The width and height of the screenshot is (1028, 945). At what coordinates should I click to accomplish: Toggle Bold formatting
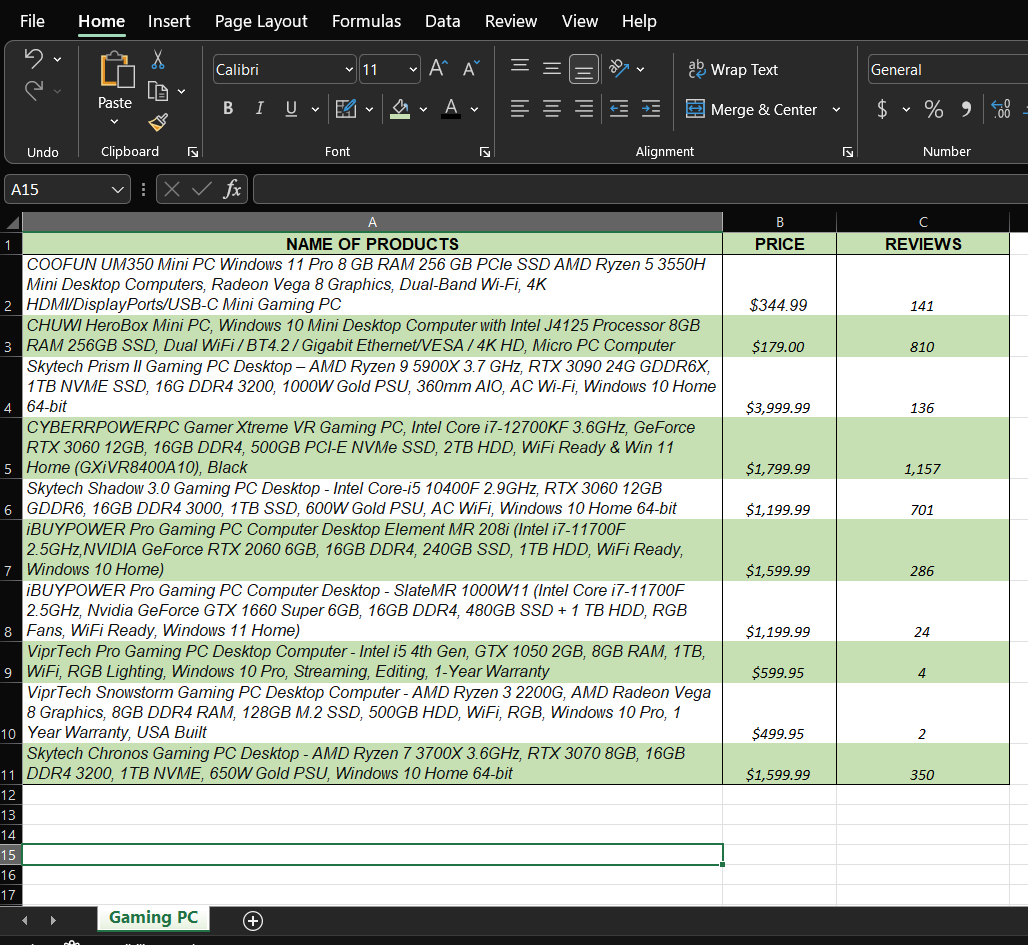pos(228,109)
